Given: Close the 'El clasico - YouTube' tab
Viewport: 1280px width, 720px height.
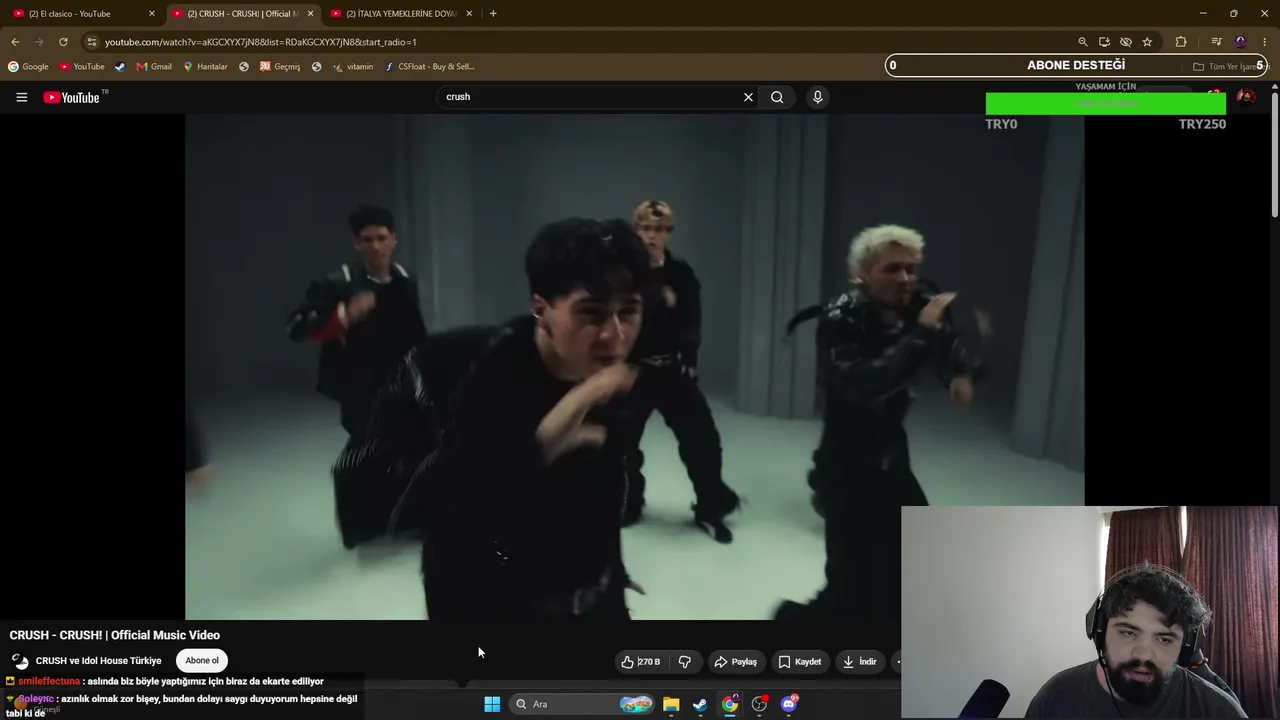Looking at the screenshot, I should (x=152, y=14).
